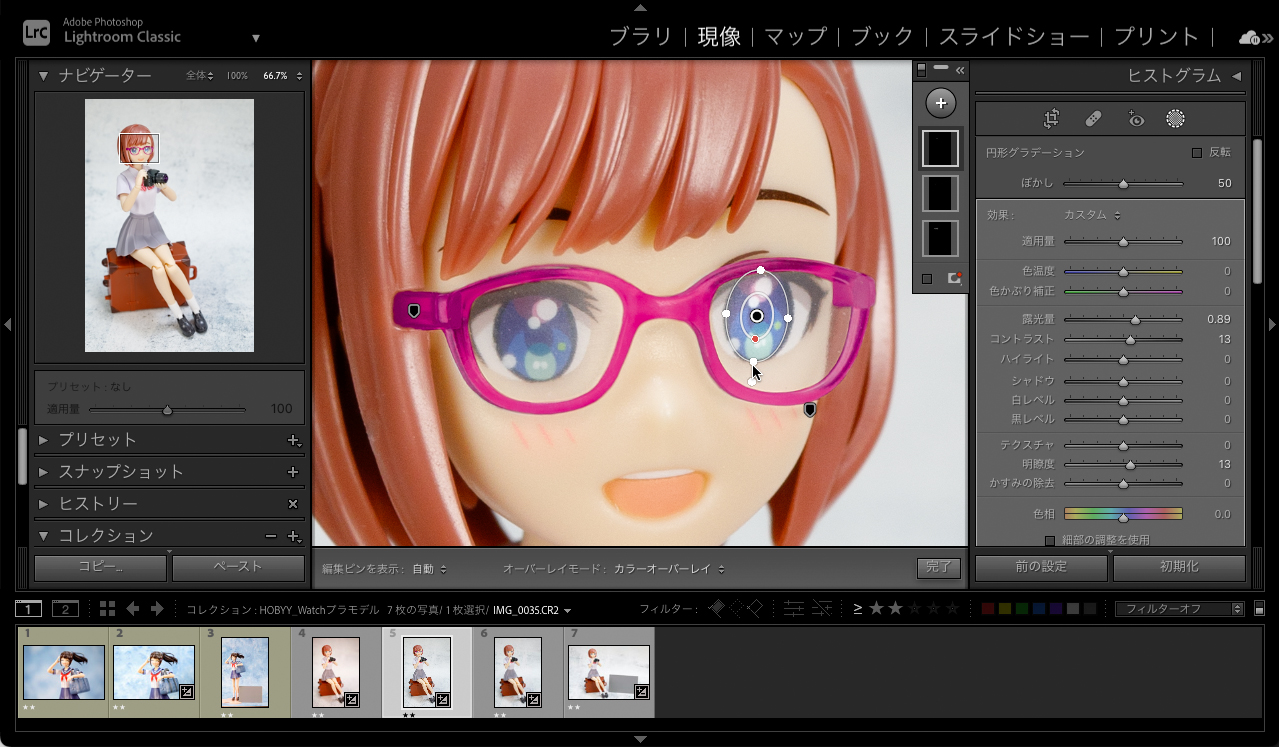Viewport: 1279px width, 747px height.
Task: Collapse the コレクション panel
Action: point(44,536)
